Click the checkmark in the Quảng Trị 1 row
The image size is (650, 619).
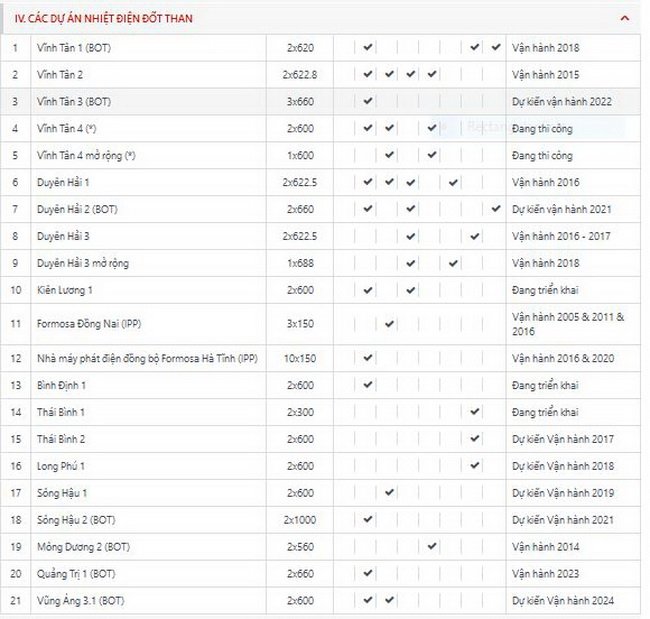coord(368,573)
